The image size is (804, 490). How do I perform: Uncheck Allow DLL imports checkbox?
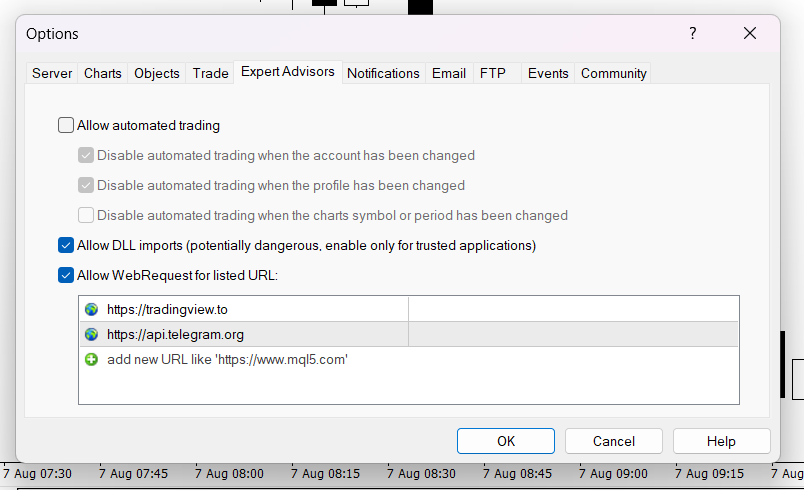click(67, 245)
